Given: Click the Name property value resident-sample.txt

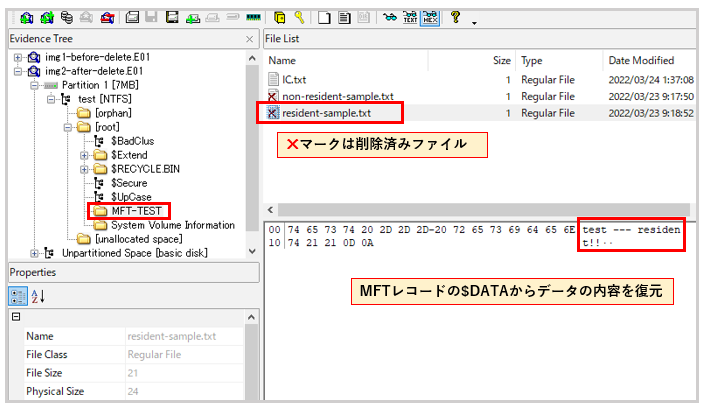Looking at the screenshot, I should (x=172, y=336).
